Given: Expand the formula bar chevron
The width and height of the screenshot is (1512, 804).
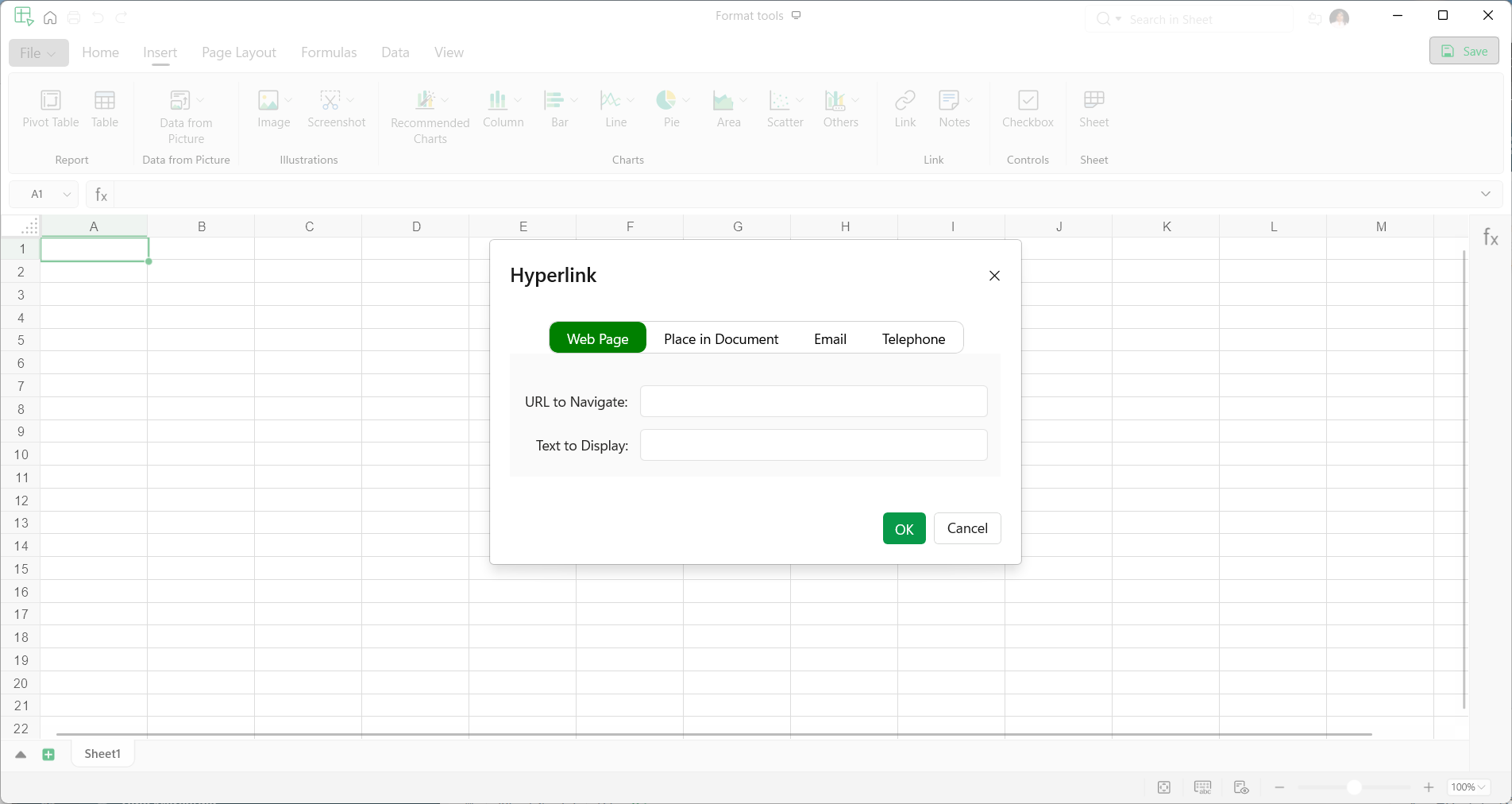Looking at the screenshot, I should (x=1486, y=194).
